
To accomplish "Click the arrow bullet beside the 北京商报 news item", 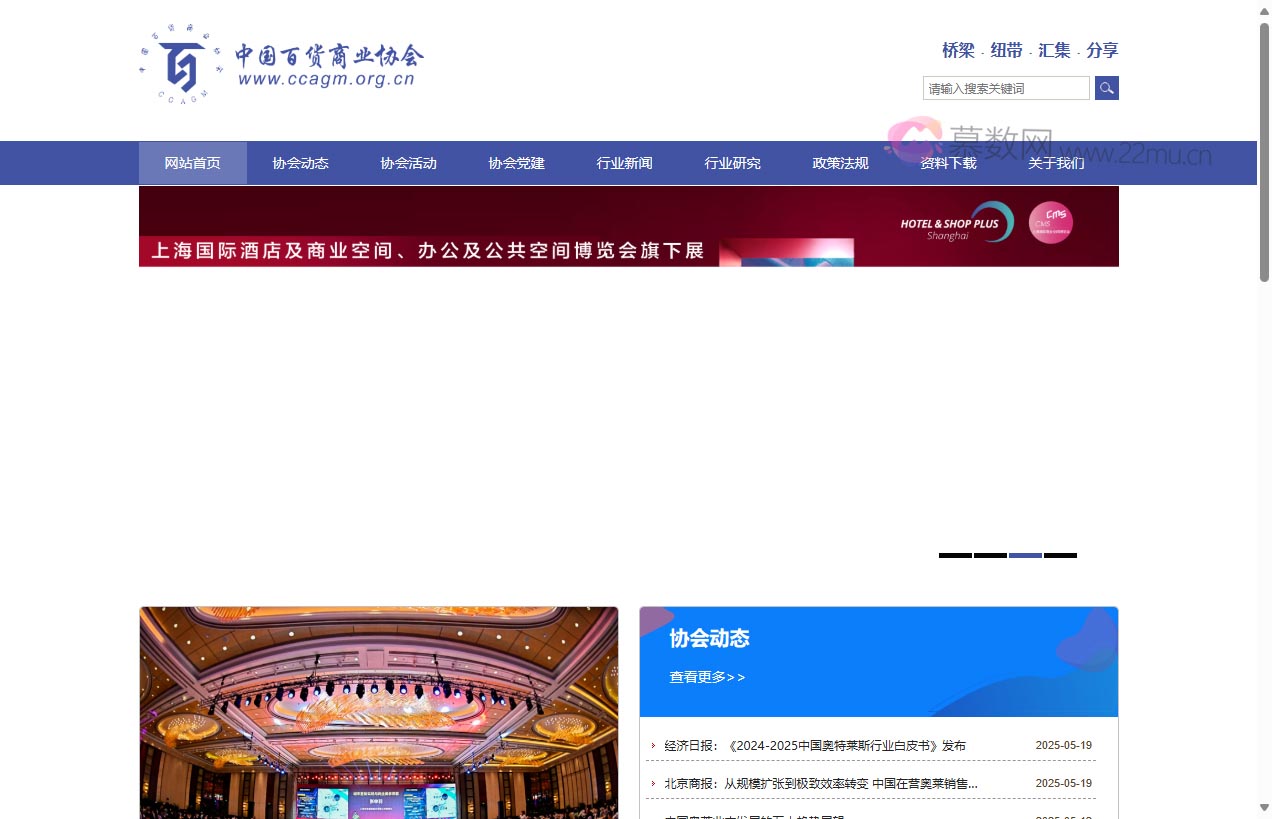I will pyautogui.click(x=654, y=784).
